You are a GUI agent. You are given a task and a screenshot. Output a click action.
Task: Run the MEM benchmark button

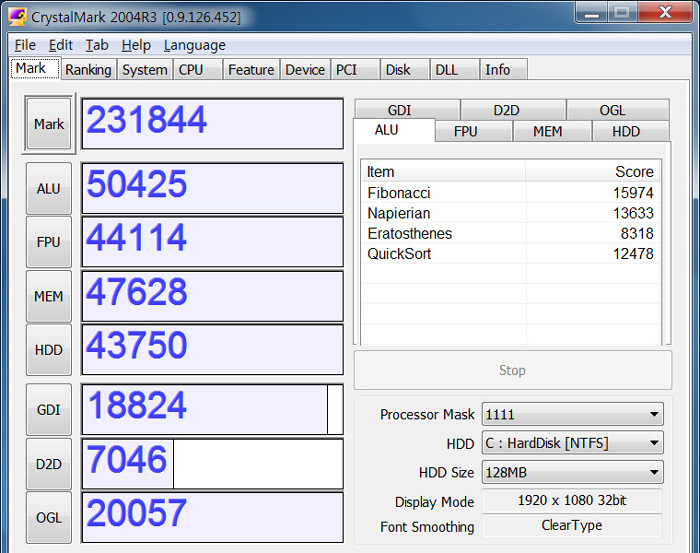(49, 296)
